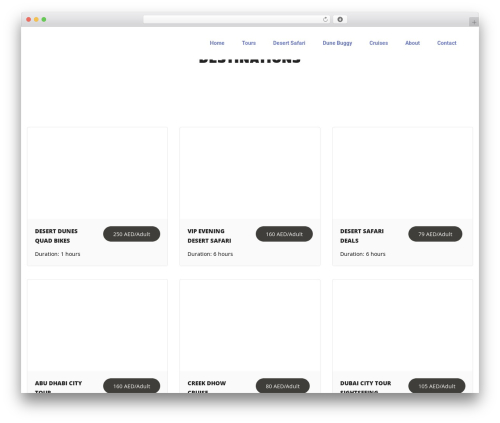Open the Desert Safari Deals title
The width and height of the screenshot is (500, 423).
point(362,236)
